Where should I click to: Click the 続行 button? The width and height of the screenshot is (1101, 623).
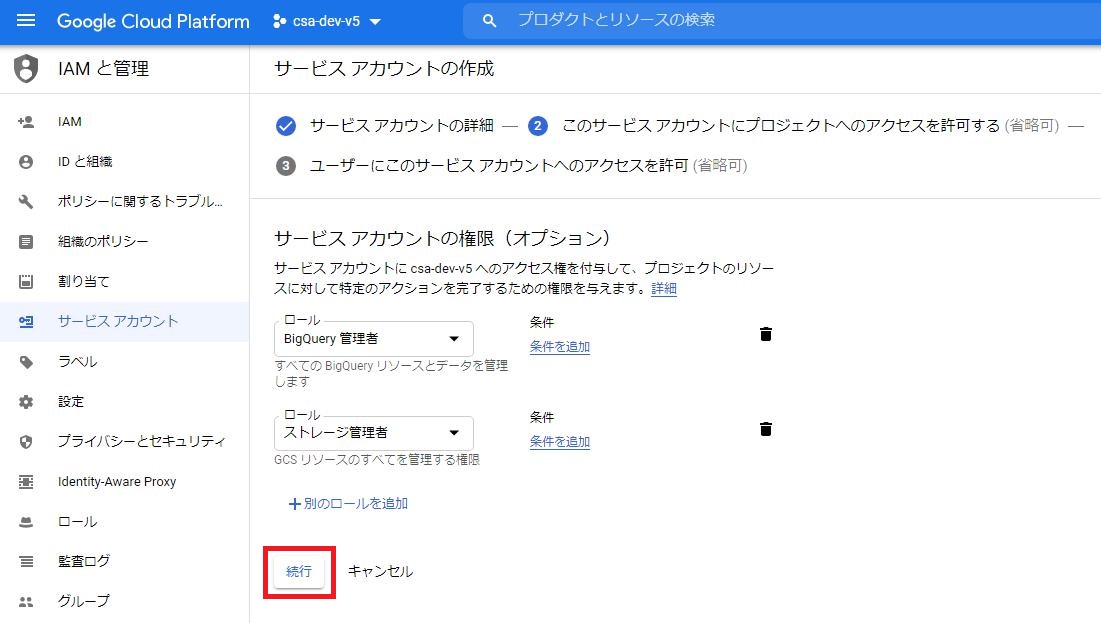click(x=299, y=571)
